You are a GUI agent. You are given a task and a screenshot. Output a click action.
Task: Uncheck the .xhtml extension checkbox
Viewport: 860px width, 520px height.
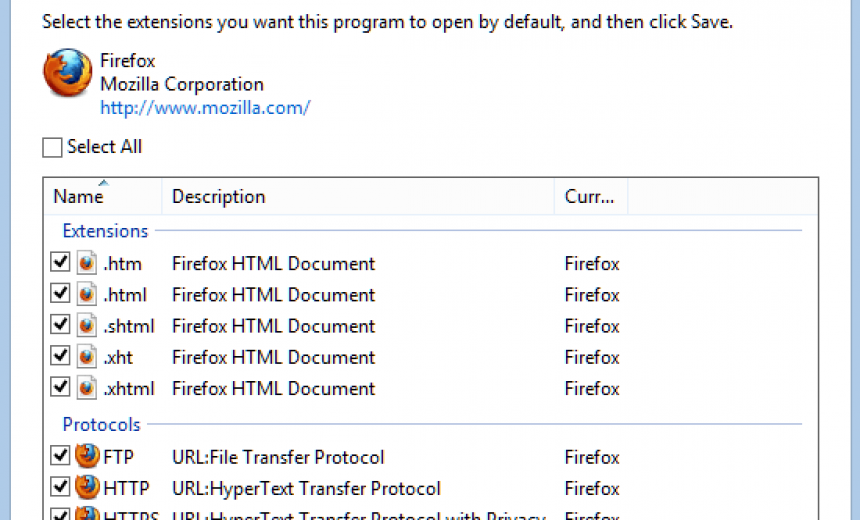(60, 388)
